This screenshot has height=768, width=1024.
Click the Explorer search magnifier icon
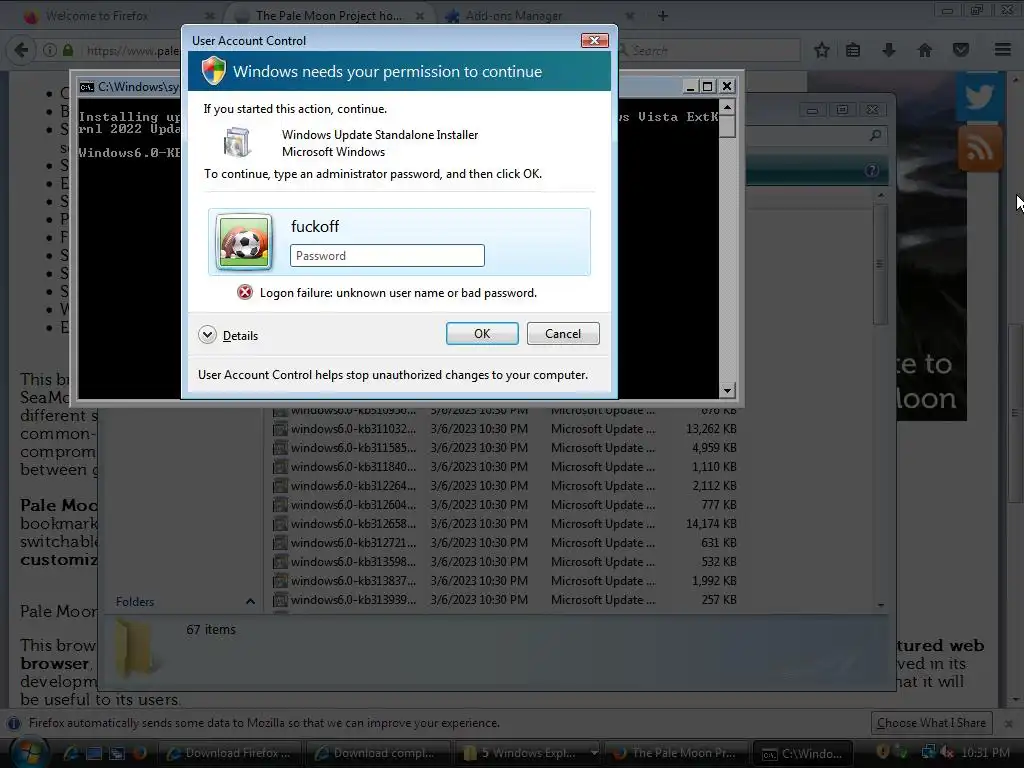(875, 135)
